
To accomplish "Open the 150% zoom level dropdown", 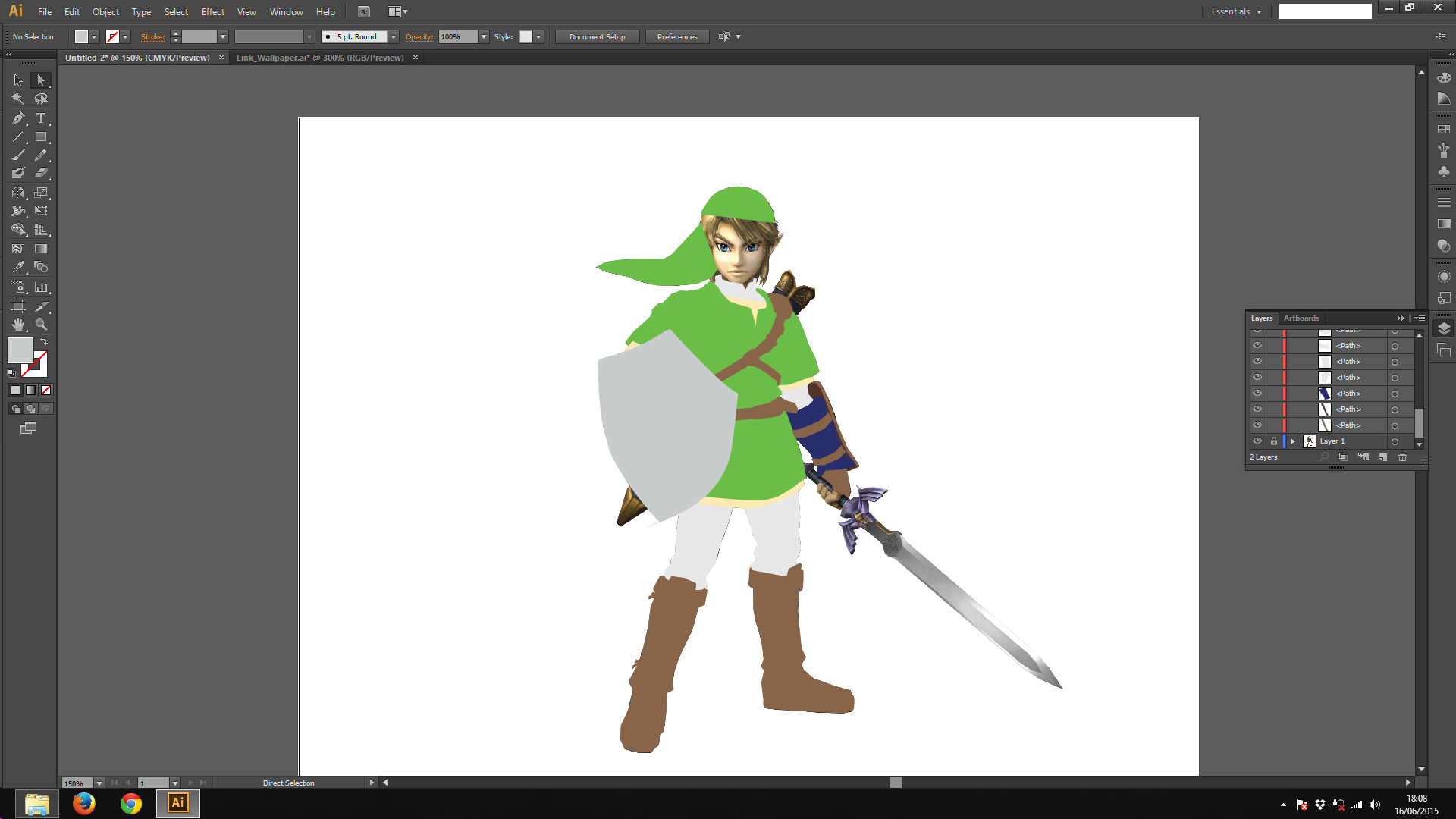I will (x=99, y=783).
